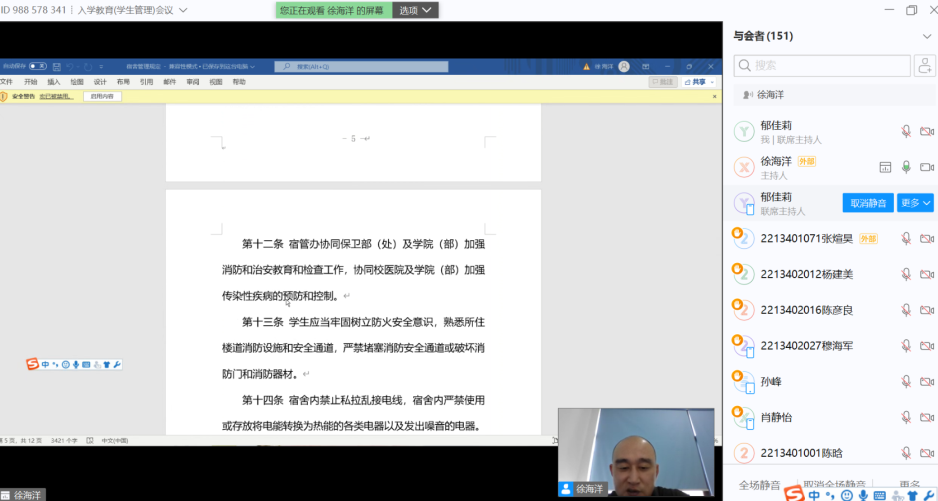Image resolution: width=938 pixels, height=501 pixels.
Task: Expand the 更多 dropdown for 郁佳莉
Action: pyautogui.click(x=915, y=203)
